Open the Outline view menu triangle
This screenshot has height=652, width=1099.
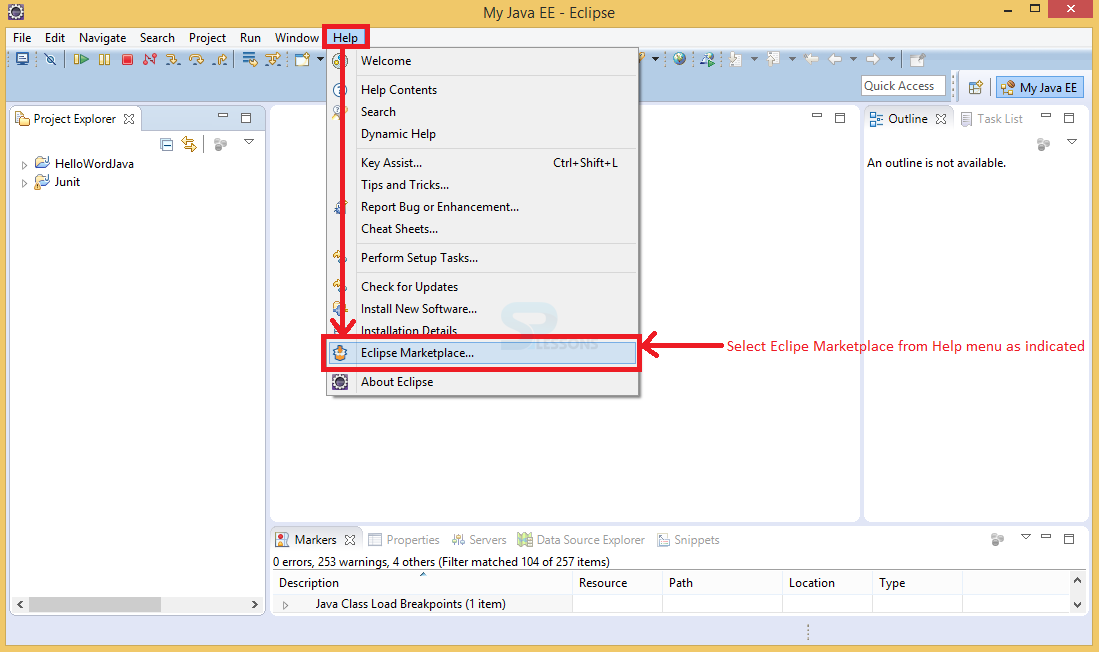[1072, 142]
